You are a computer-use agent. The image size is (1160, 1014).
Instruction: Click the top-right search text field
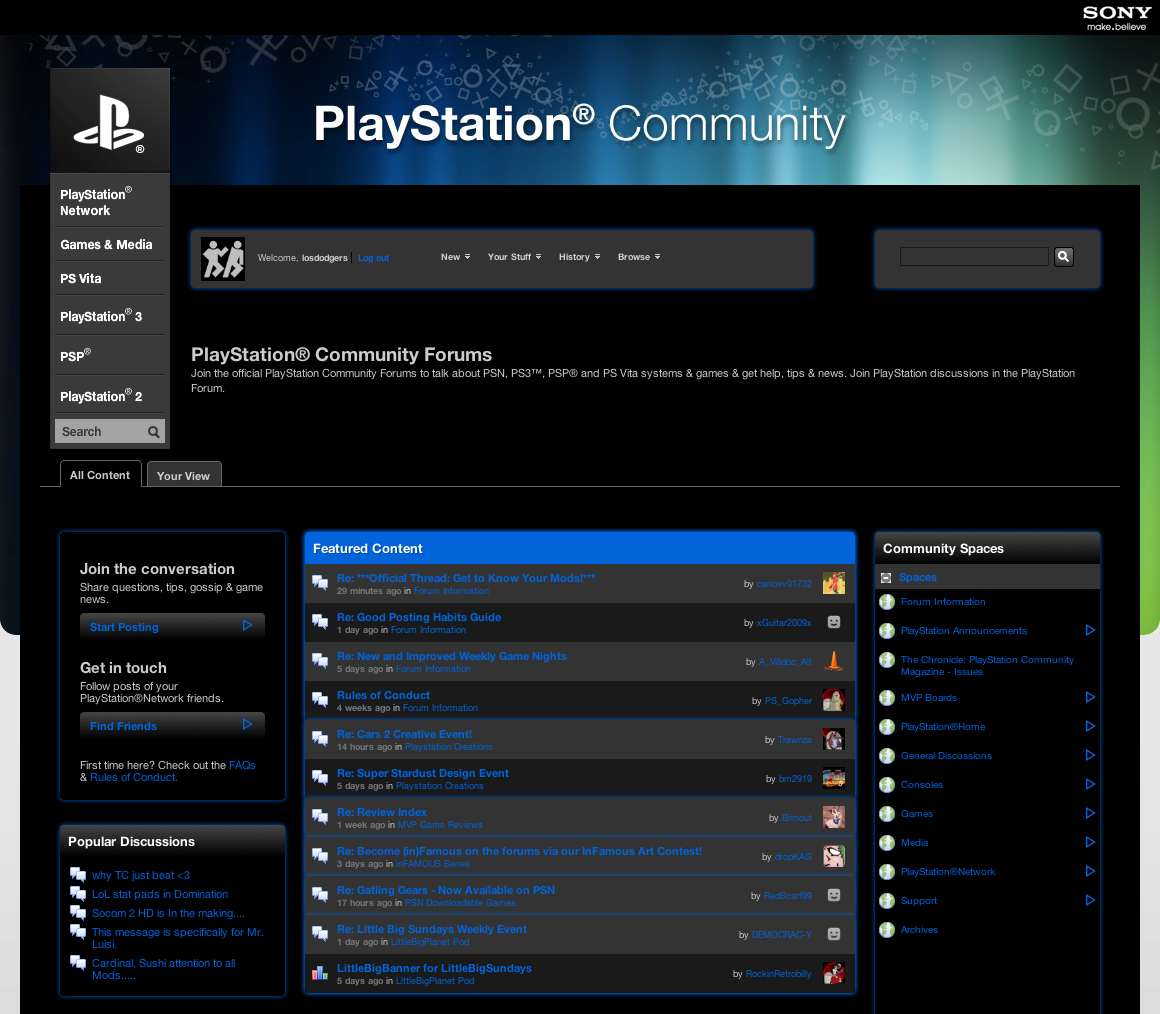tap(974, 257)
